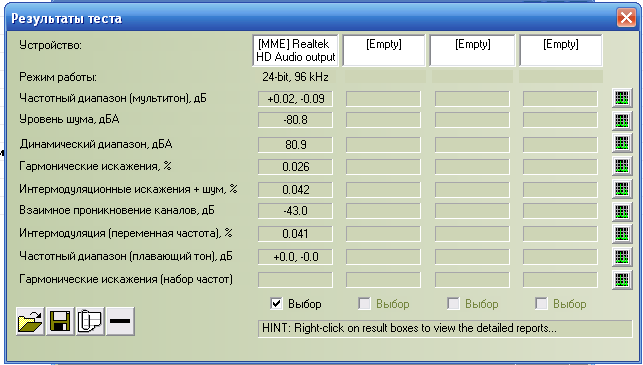The image size is (643, 365).
Task: Click the -43.0 crosstalk value
Action: [x=295, y=211]
